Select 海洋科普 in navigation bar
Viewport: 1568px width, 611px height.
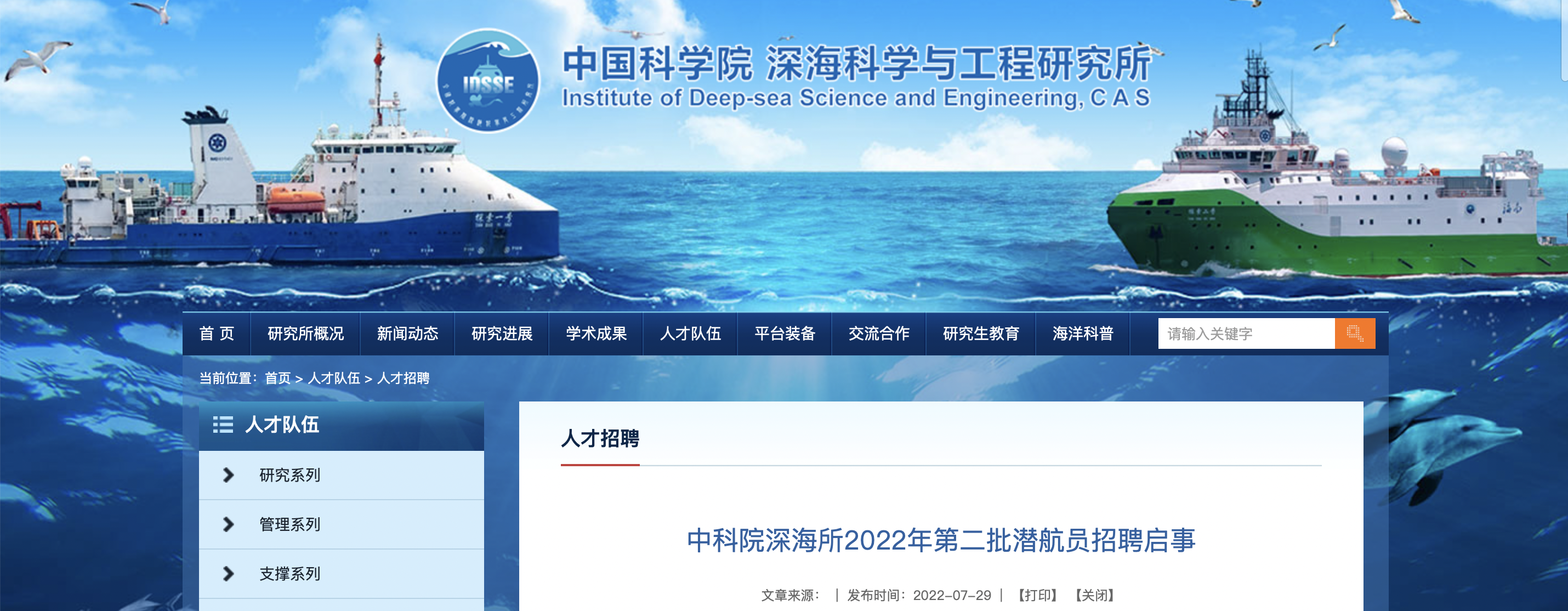[x=1083, y=334]
